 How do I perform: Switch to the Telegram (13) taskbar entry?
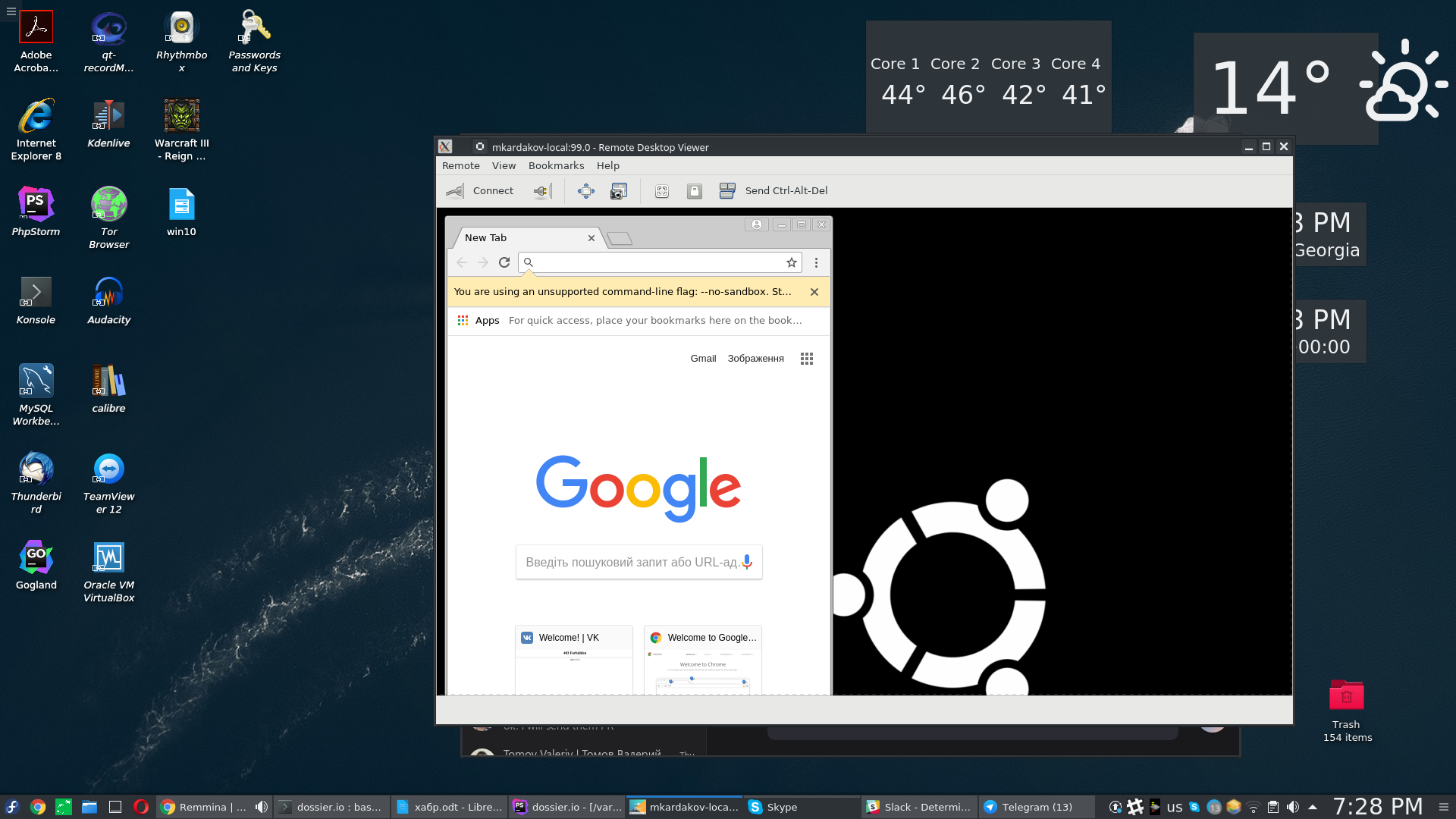point(1036,807)
